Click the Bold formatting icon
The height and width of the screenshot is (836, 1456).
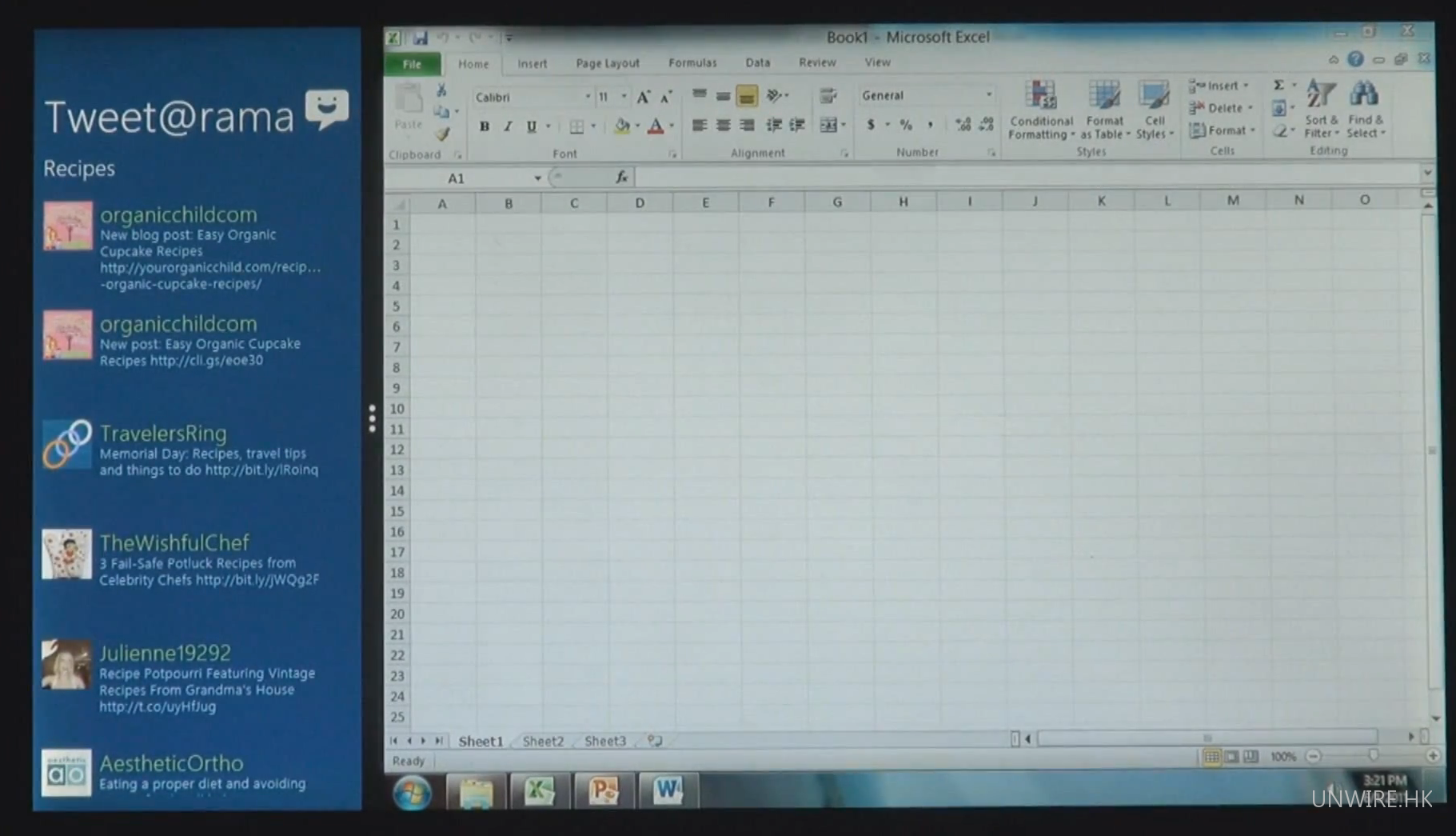[484, 126]
